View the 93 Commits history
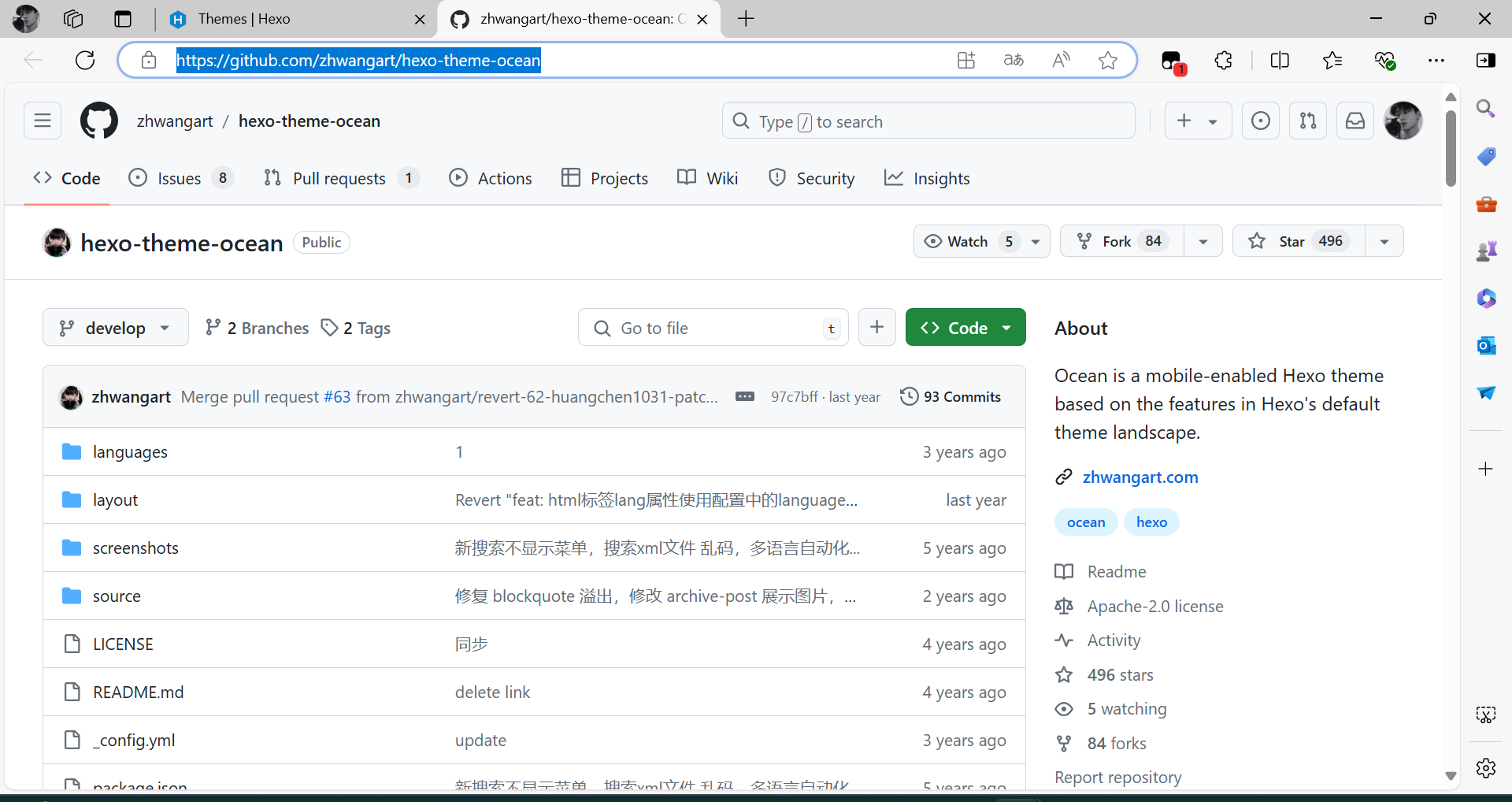 point(951,396)
